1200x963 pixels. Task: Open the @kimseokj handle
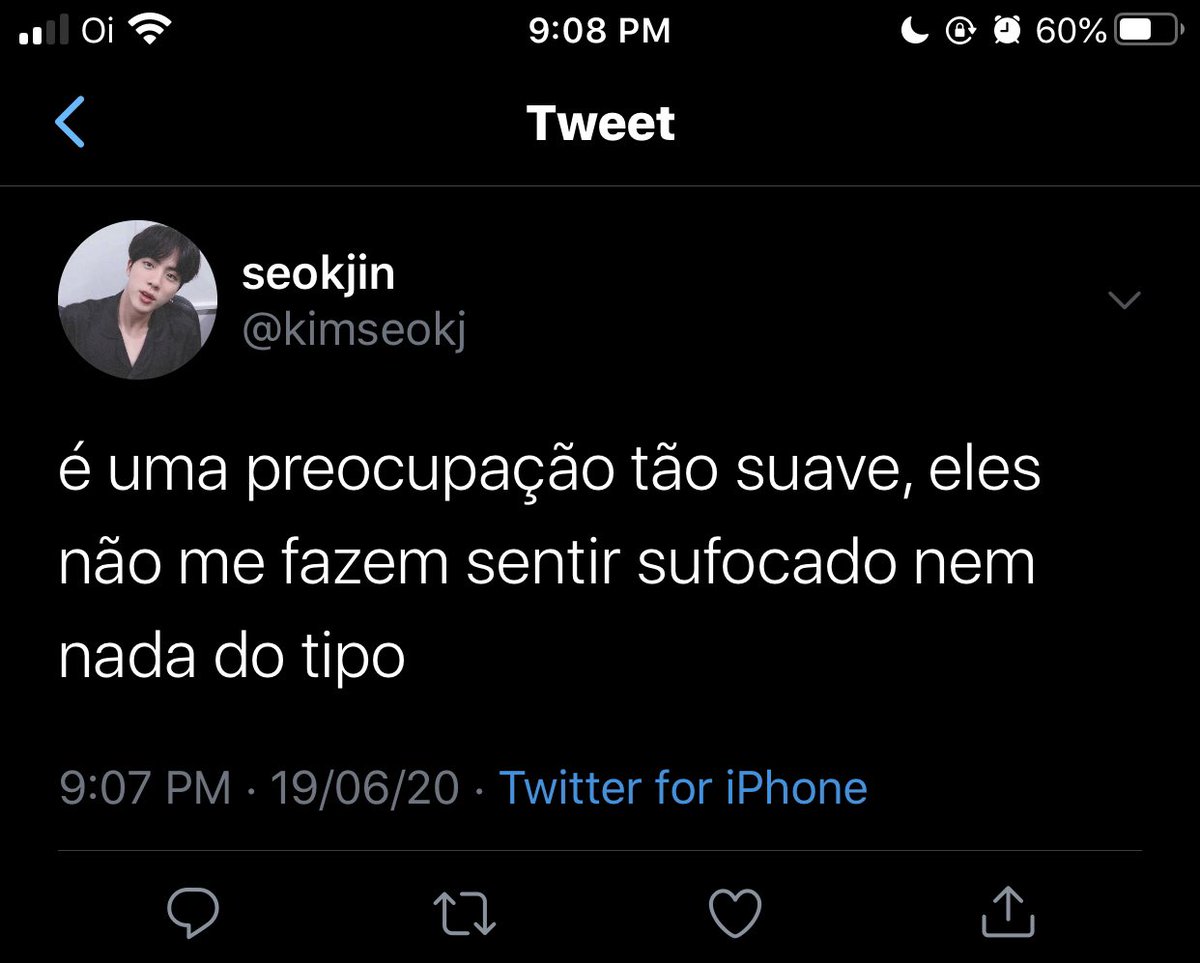[x=354, y=330]
